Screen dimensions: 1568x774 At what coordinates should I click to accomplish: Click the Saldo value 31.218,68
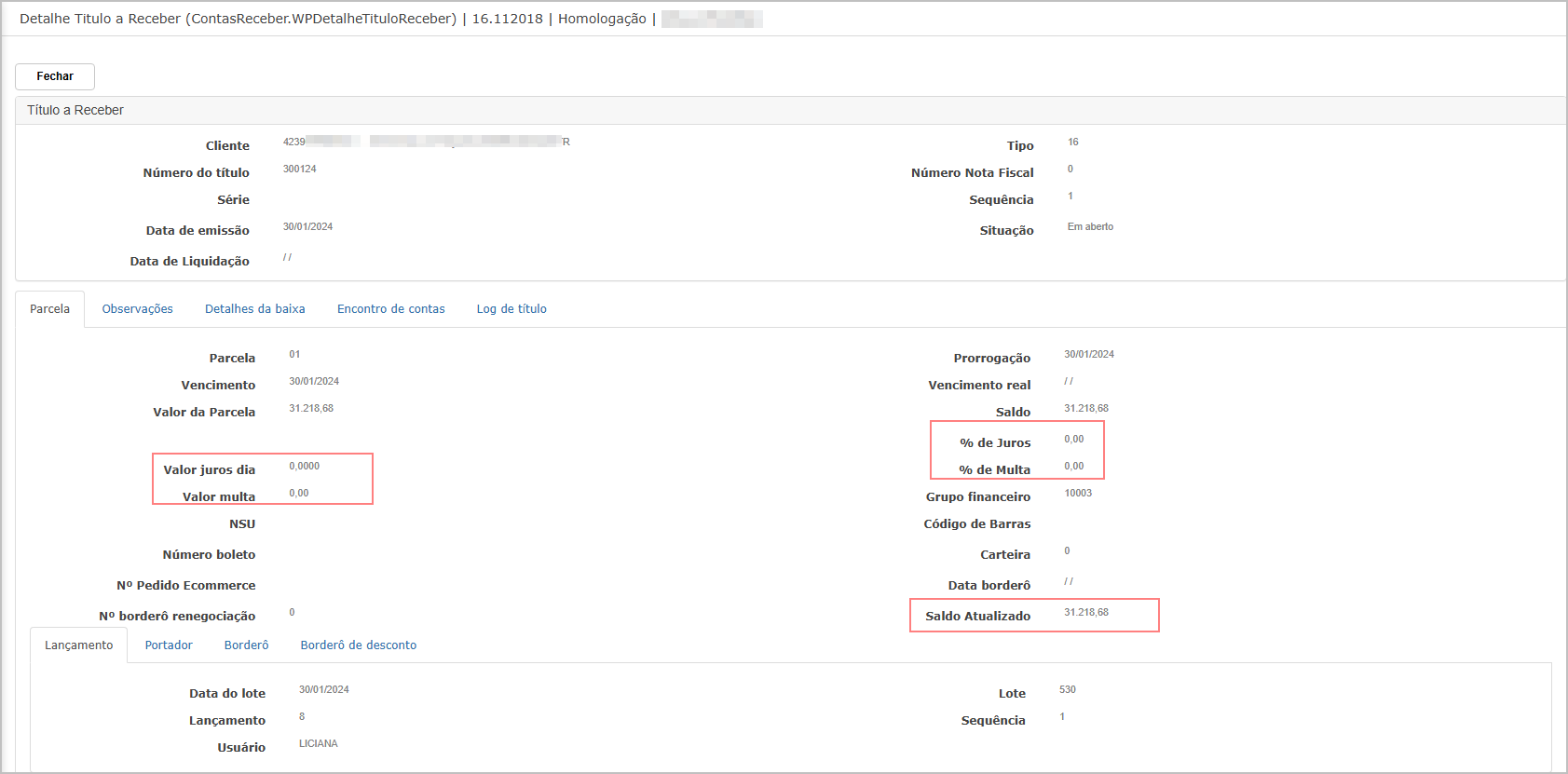pos(1086,409)
